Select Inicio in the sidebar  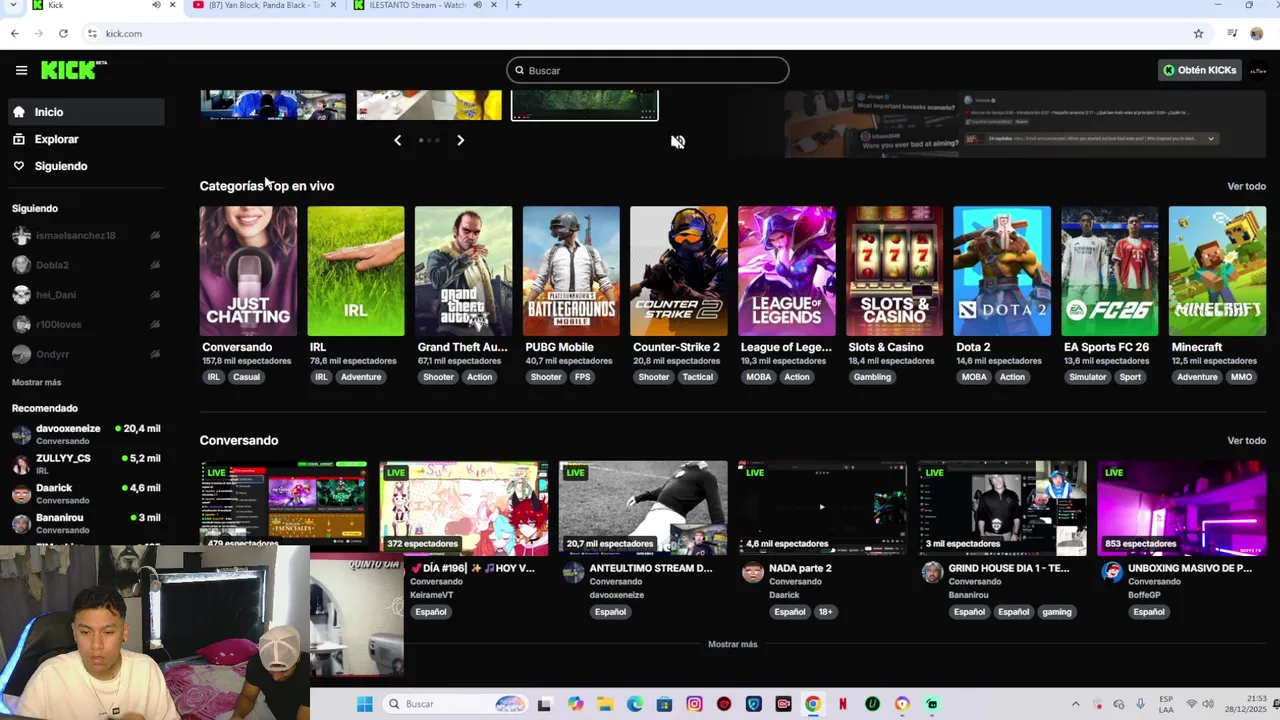pos(87,112)
